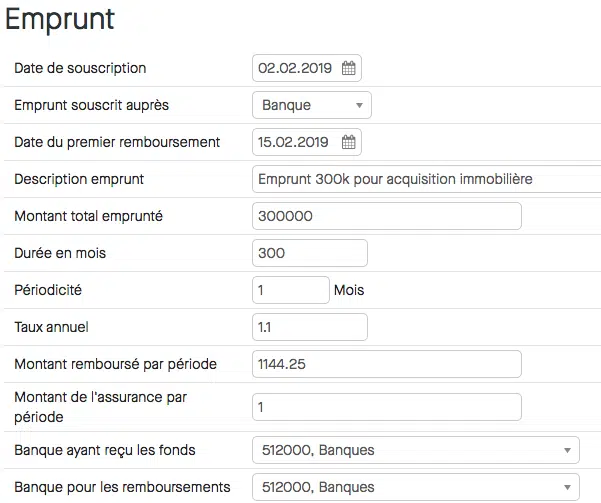Focus the Périodicité input box
The width and height of the screenshot is (601, 503).
click(x=291, y=290)
